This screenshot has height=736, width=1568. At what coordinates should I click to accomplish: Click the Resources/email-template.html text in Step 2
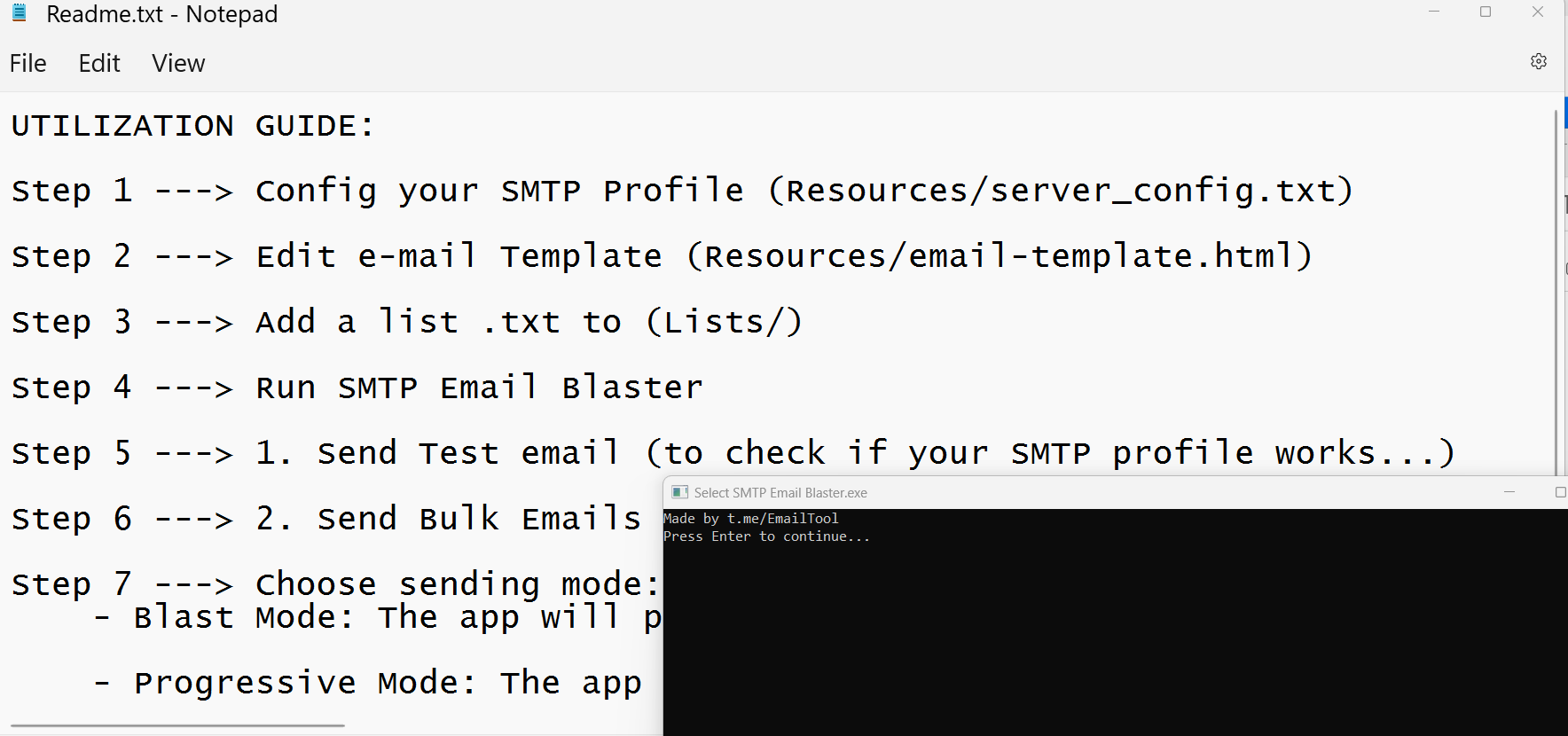pos(999,256)
